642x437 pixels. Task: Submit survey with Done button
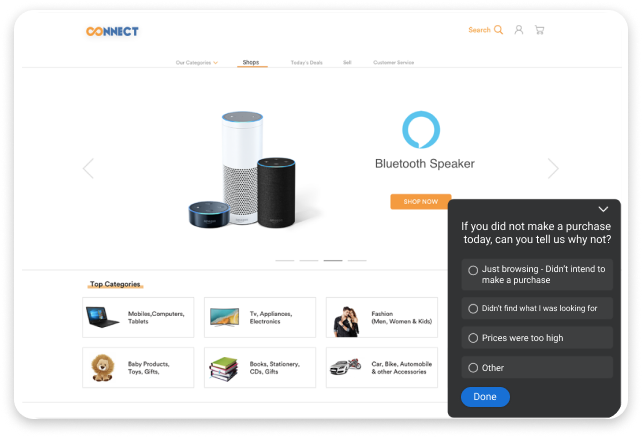point(485,397)
